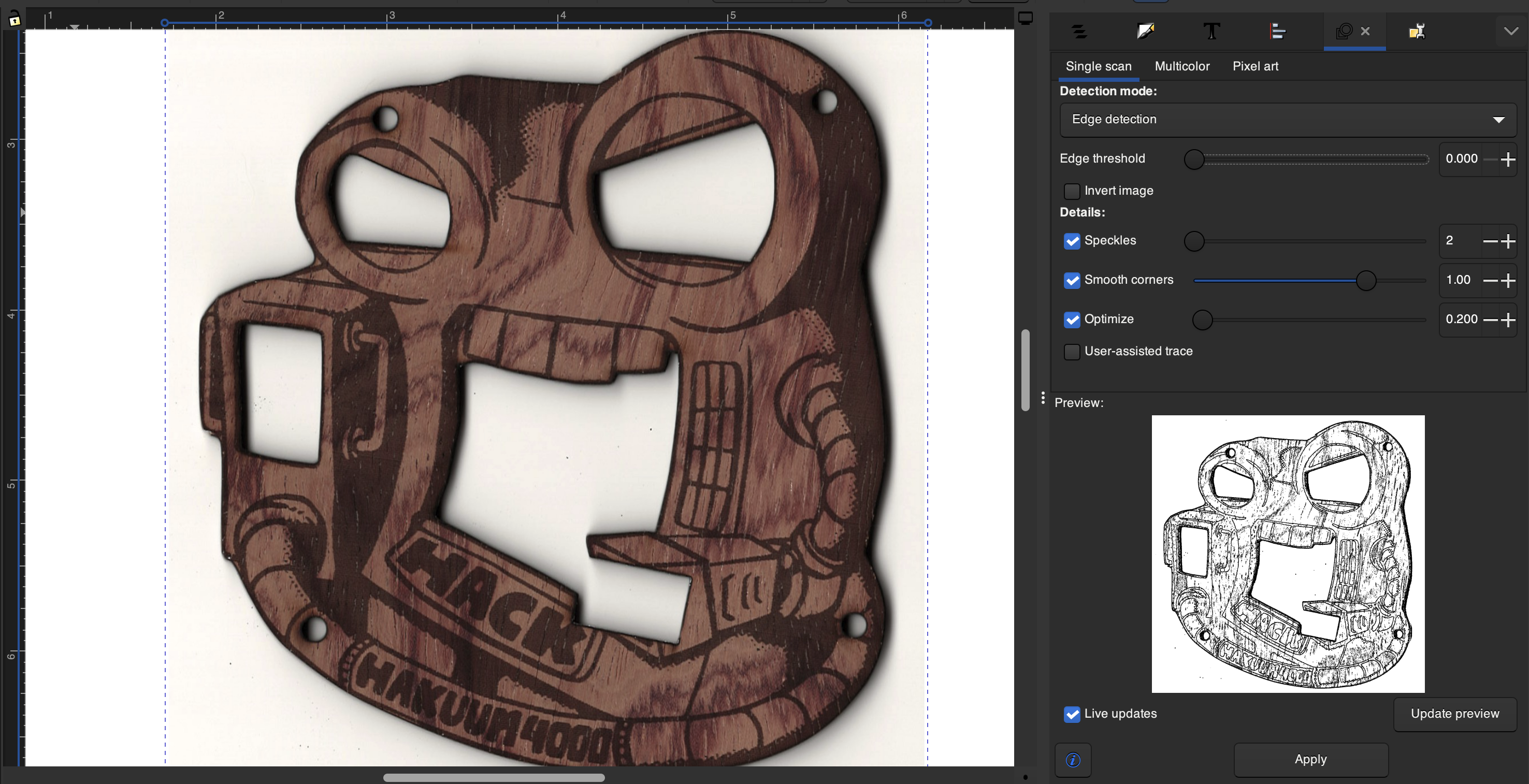Viewport: 1529px width, 784px height.
Task: Open the Fill and Stroke paintbrush icon
Action: click(x=1145, y=32)
